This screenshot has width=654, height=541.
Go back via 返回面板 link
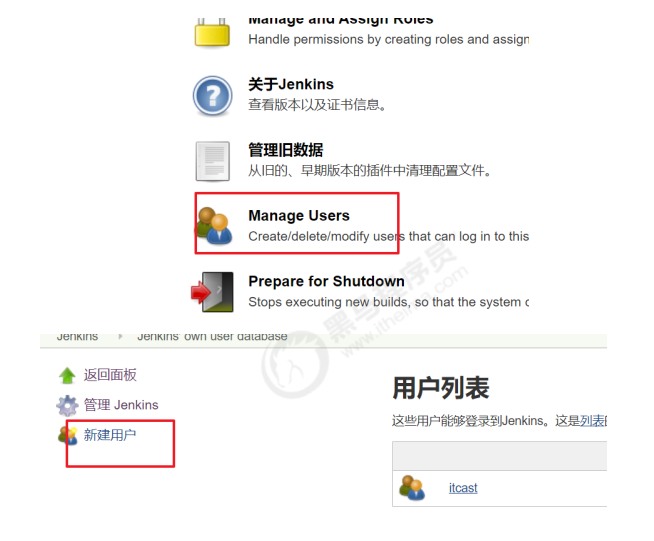110,375
